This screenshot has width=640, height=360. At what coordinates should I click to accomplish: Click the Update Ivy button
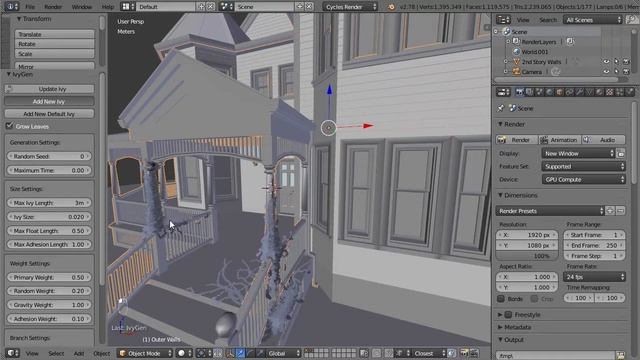(49, 89)
